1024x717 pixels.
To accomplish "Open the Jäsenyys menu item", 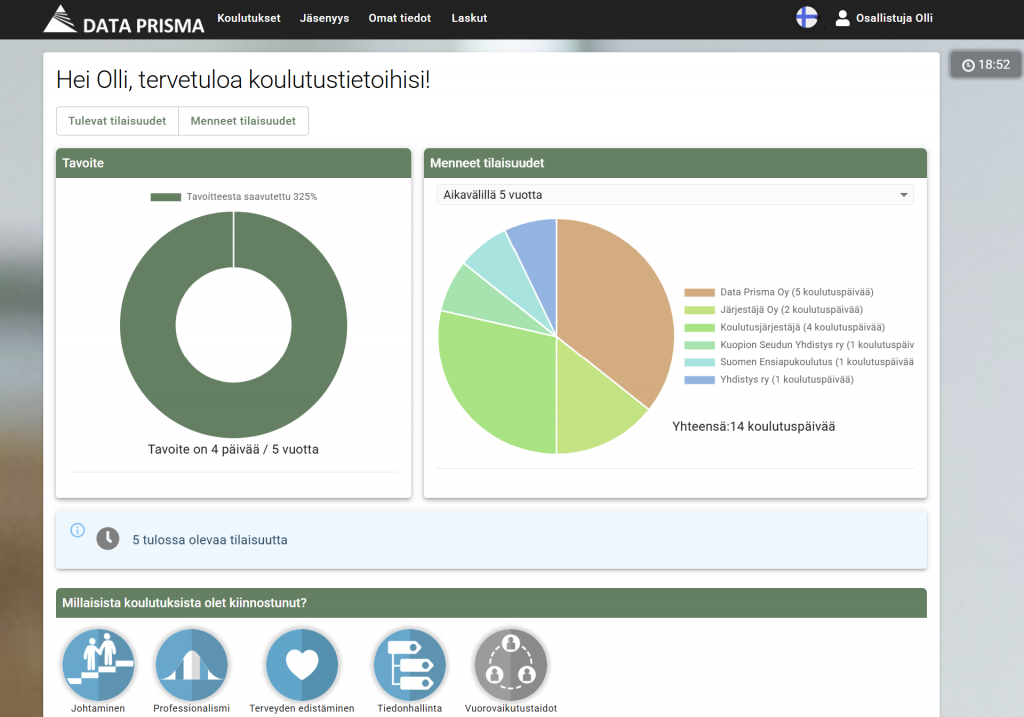I will (x=324, y=18).
